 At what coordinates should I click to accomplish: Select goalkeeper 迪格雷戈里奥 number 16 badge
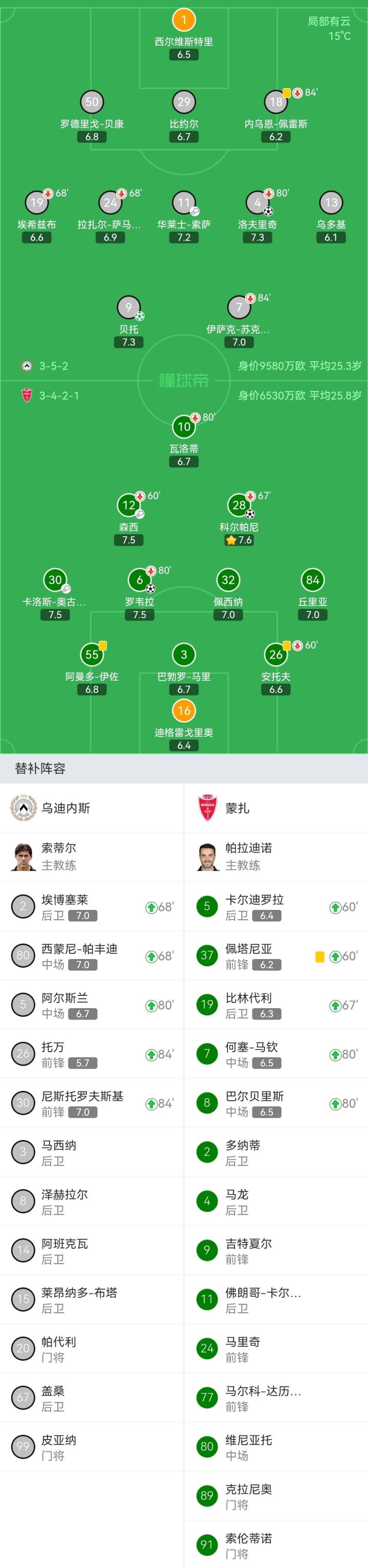[x=183, y=710]
